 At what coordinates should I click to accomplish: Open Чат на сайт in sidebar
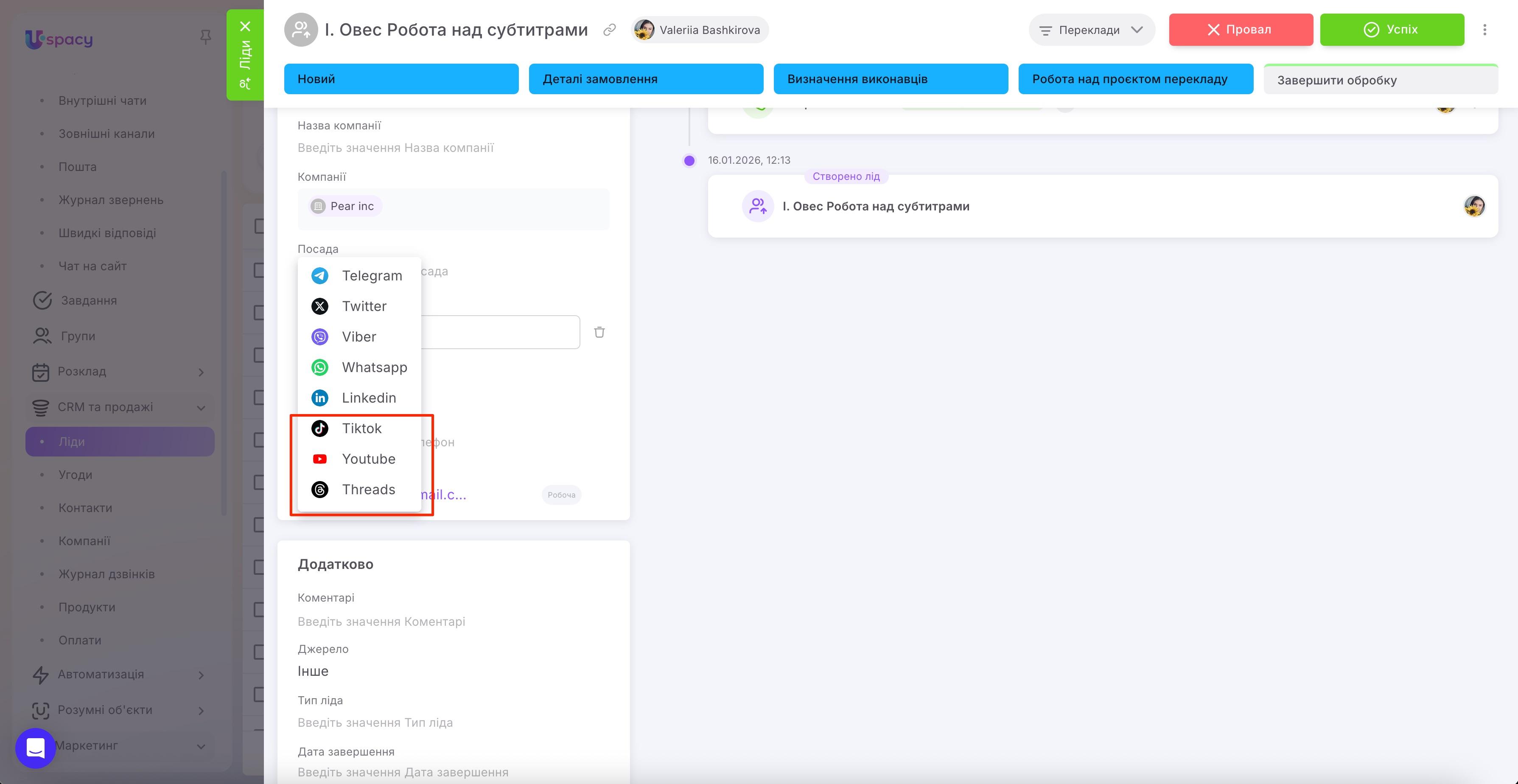pos(92,266)
